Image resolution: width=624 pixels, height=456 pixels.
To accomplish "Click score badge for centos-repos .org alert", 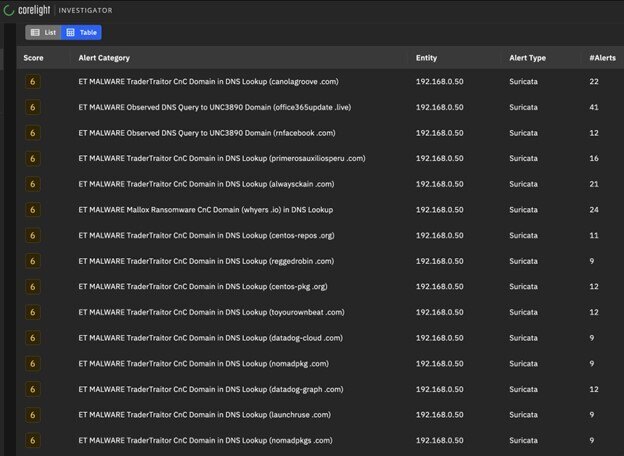I will click(33, 235).
